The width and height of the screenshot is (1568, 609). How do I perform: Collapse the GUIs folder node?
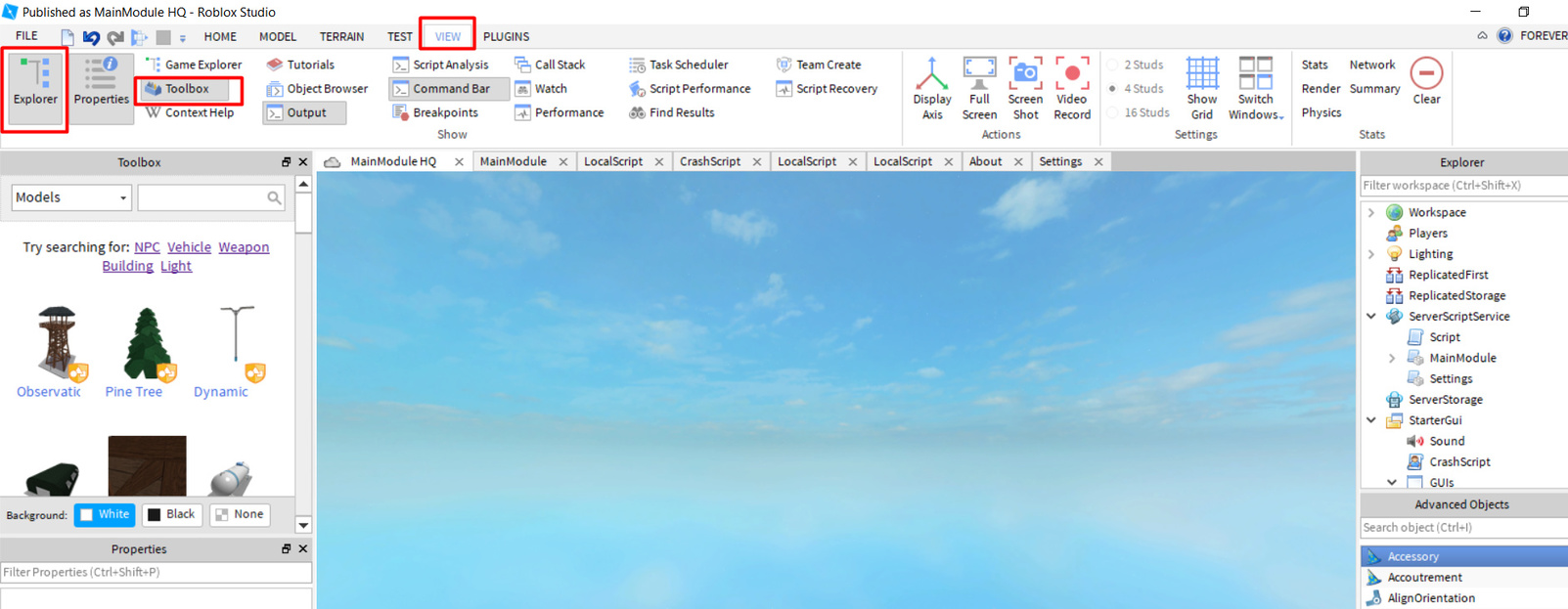[1392, 482]
